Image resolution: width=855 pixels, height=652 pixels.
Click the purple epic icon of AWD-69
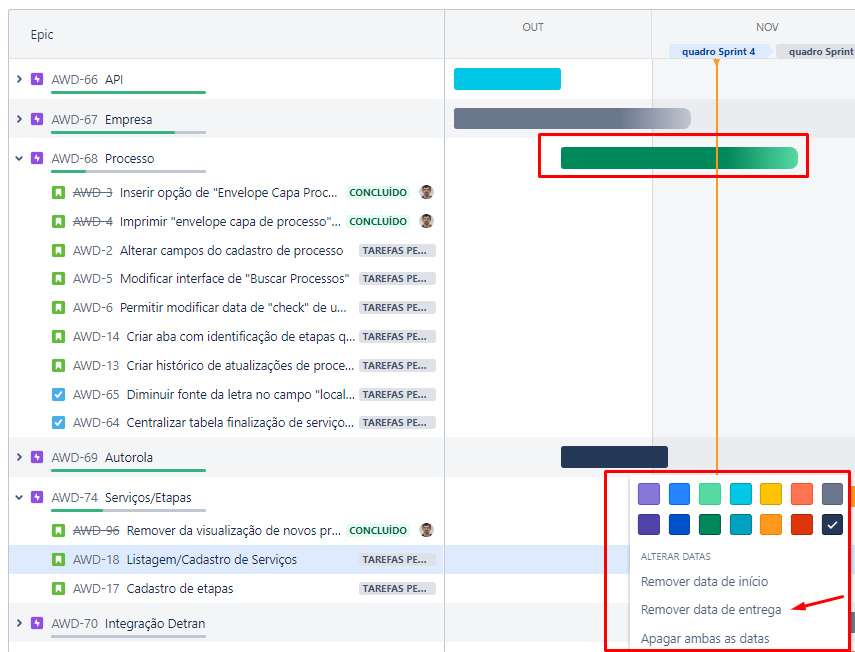(37, 457)
